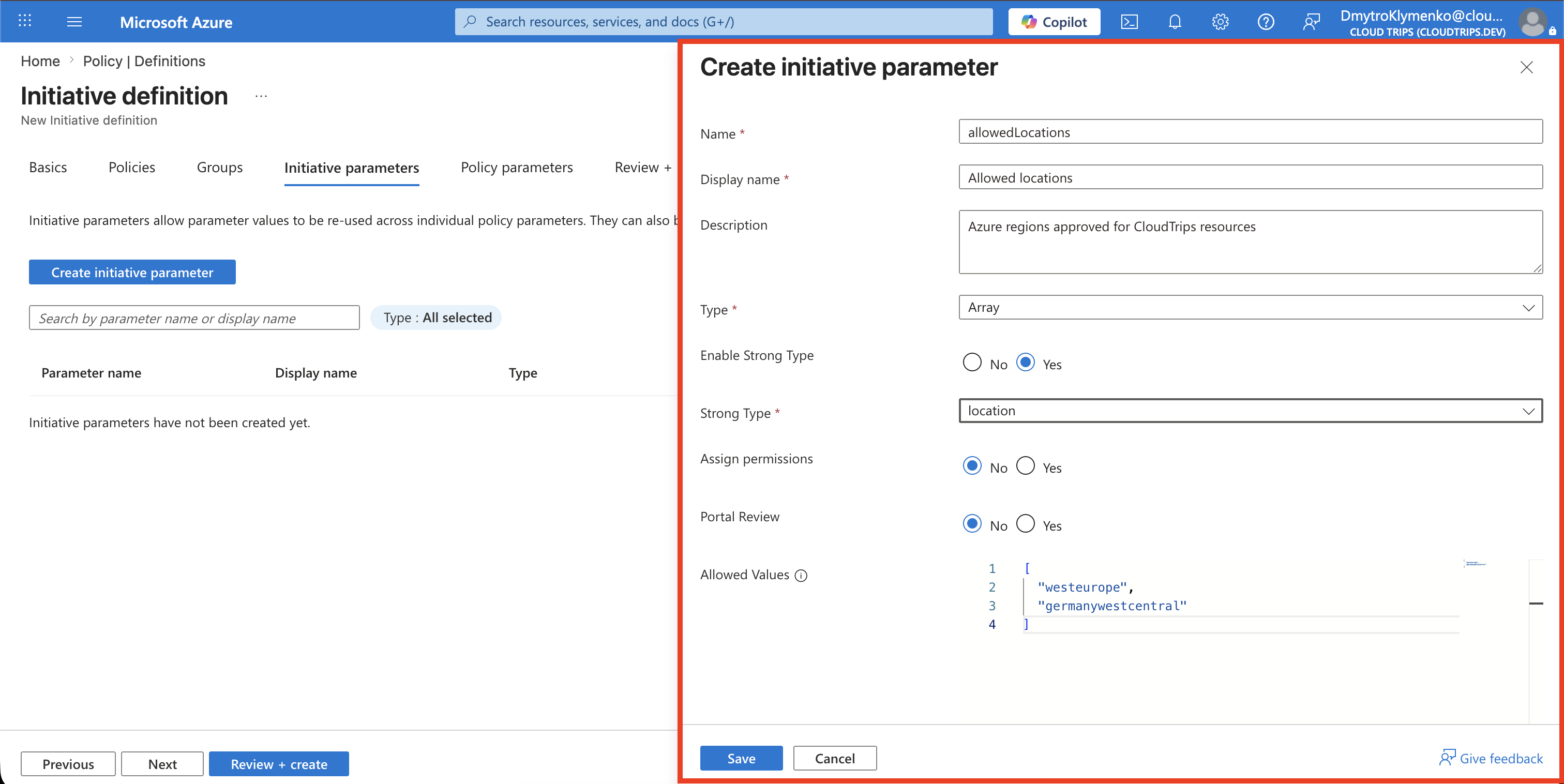Focus the Display name field

click(1251, 177)
